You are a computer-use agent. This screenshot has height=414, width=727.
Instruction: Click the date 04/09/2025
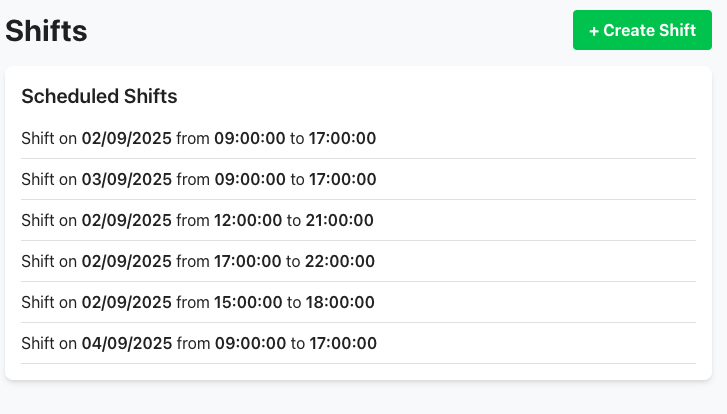click(127, 344)
